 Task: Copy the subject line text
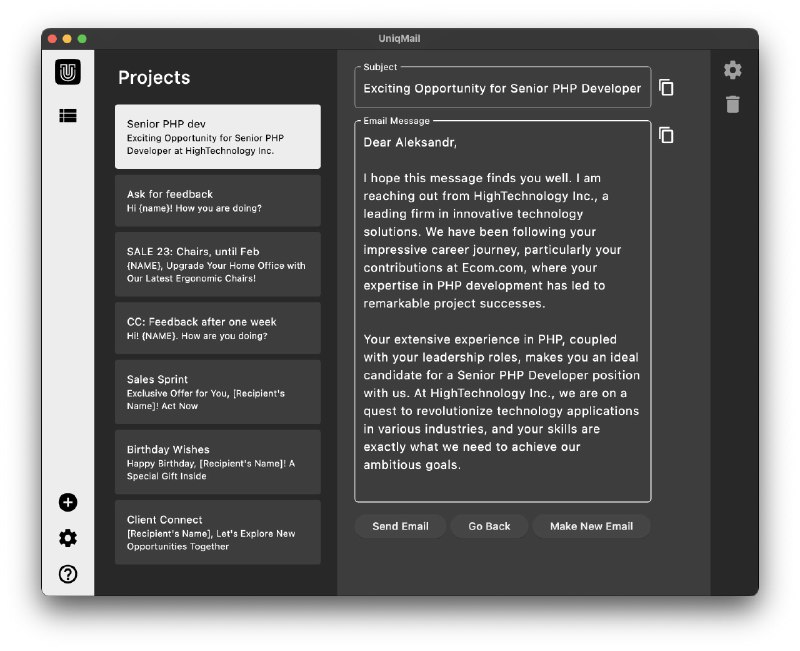tap(666, 88)
